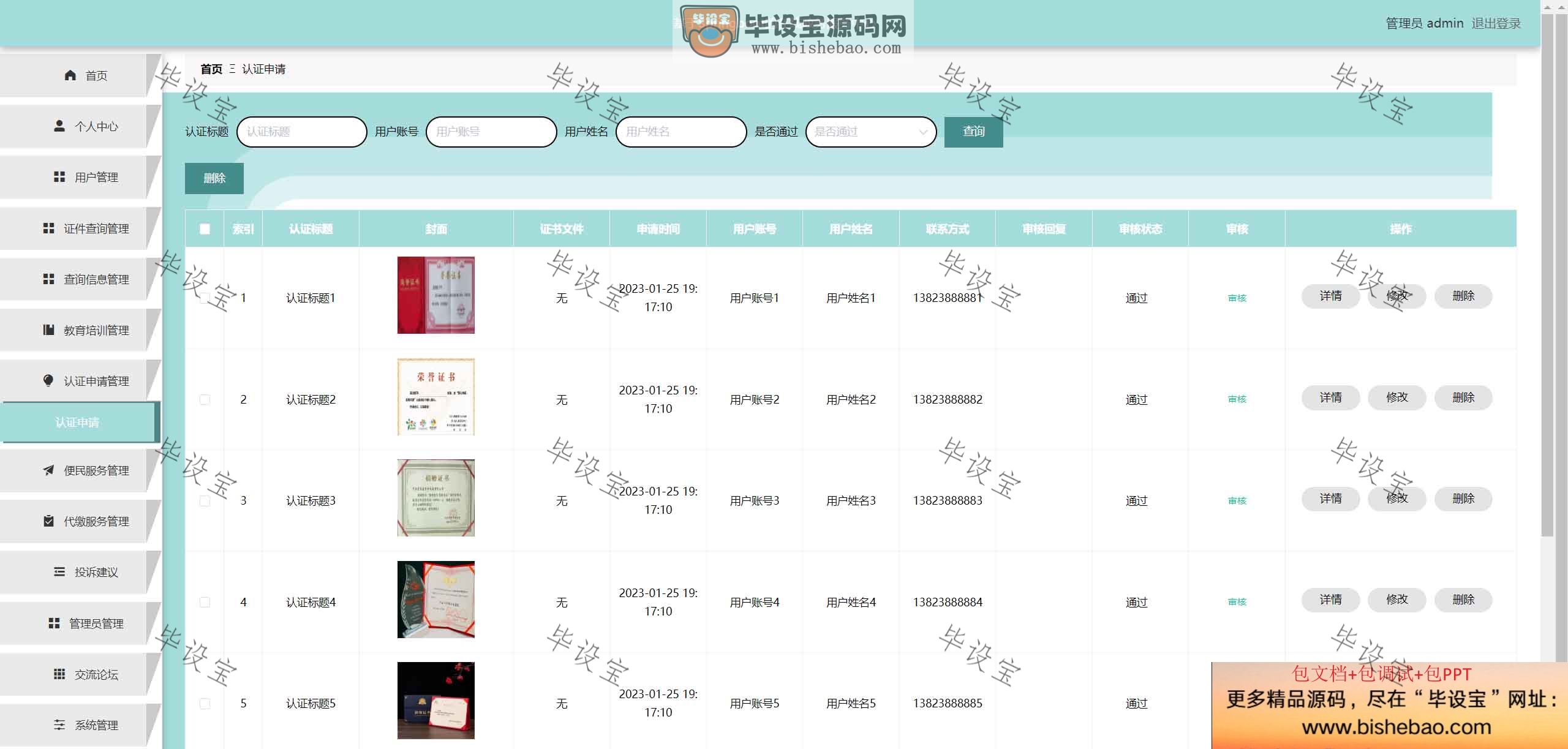Image resolution: width=1568 pixels, height=749 pixels.
Task: Toggle the select-all checkbox in table header
Action: click(205, 229)
